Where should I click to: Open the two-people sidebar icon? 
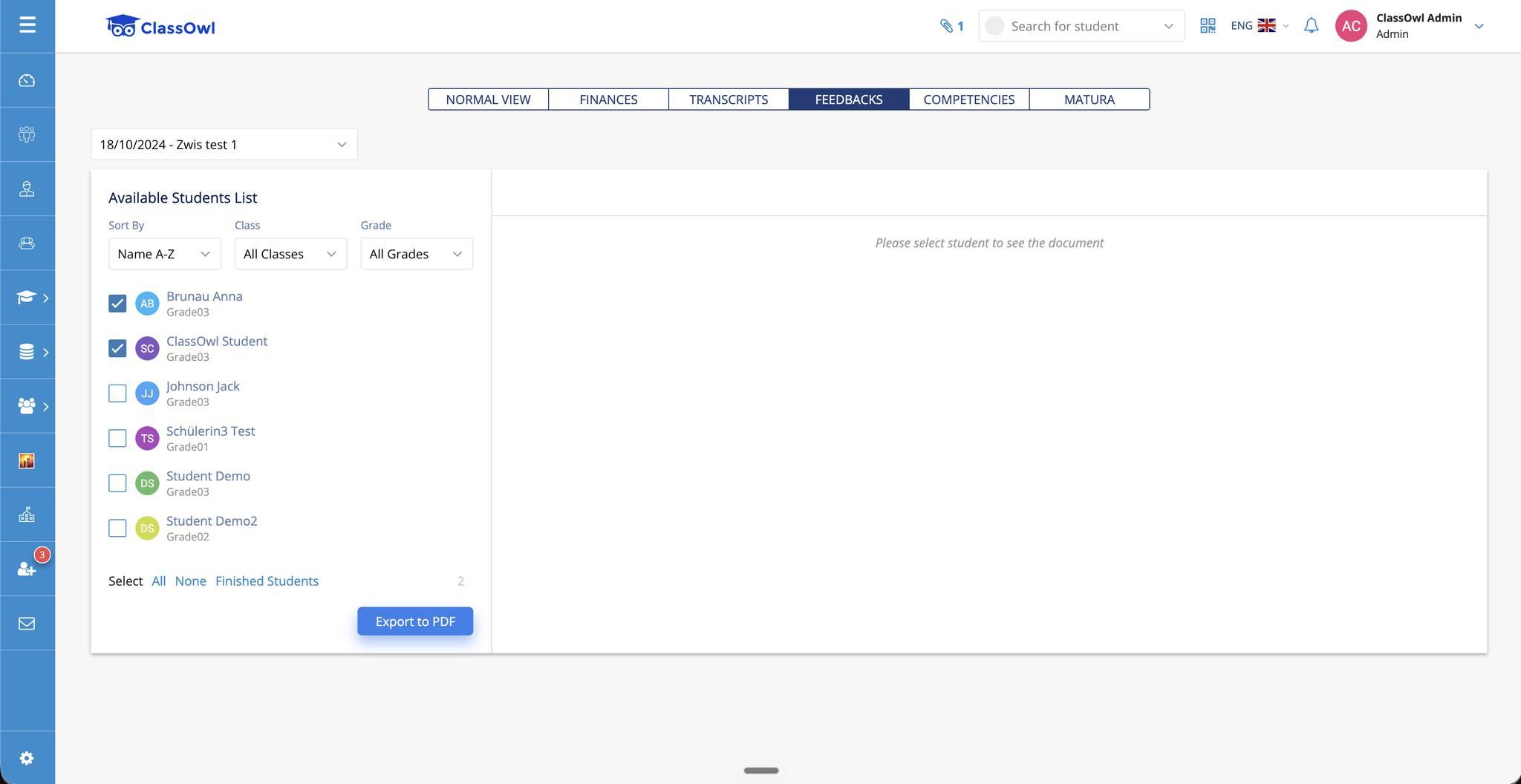pos(27,243)
